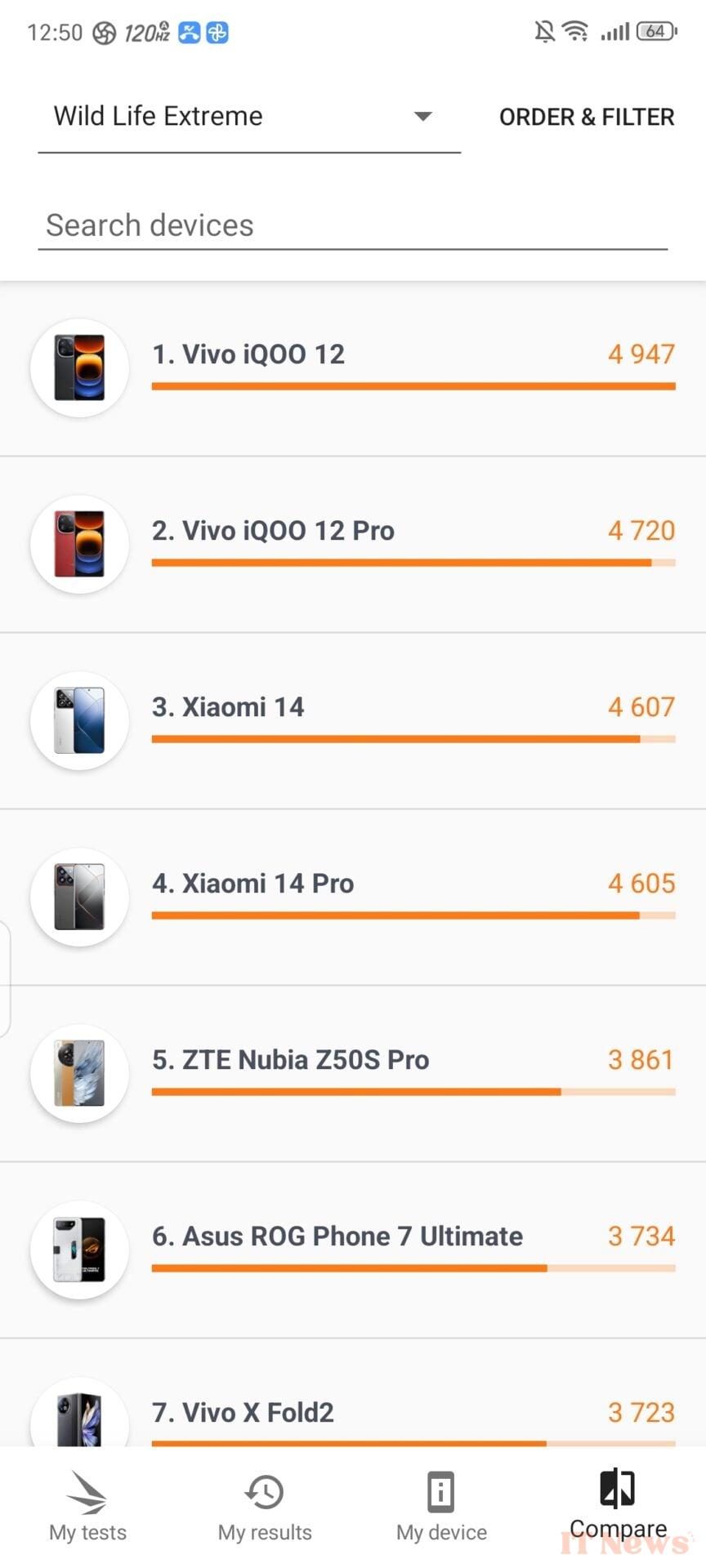Screen dimensions: 706x1568
Task: Open the My device info icon
Action: (x=441, y=1492)
